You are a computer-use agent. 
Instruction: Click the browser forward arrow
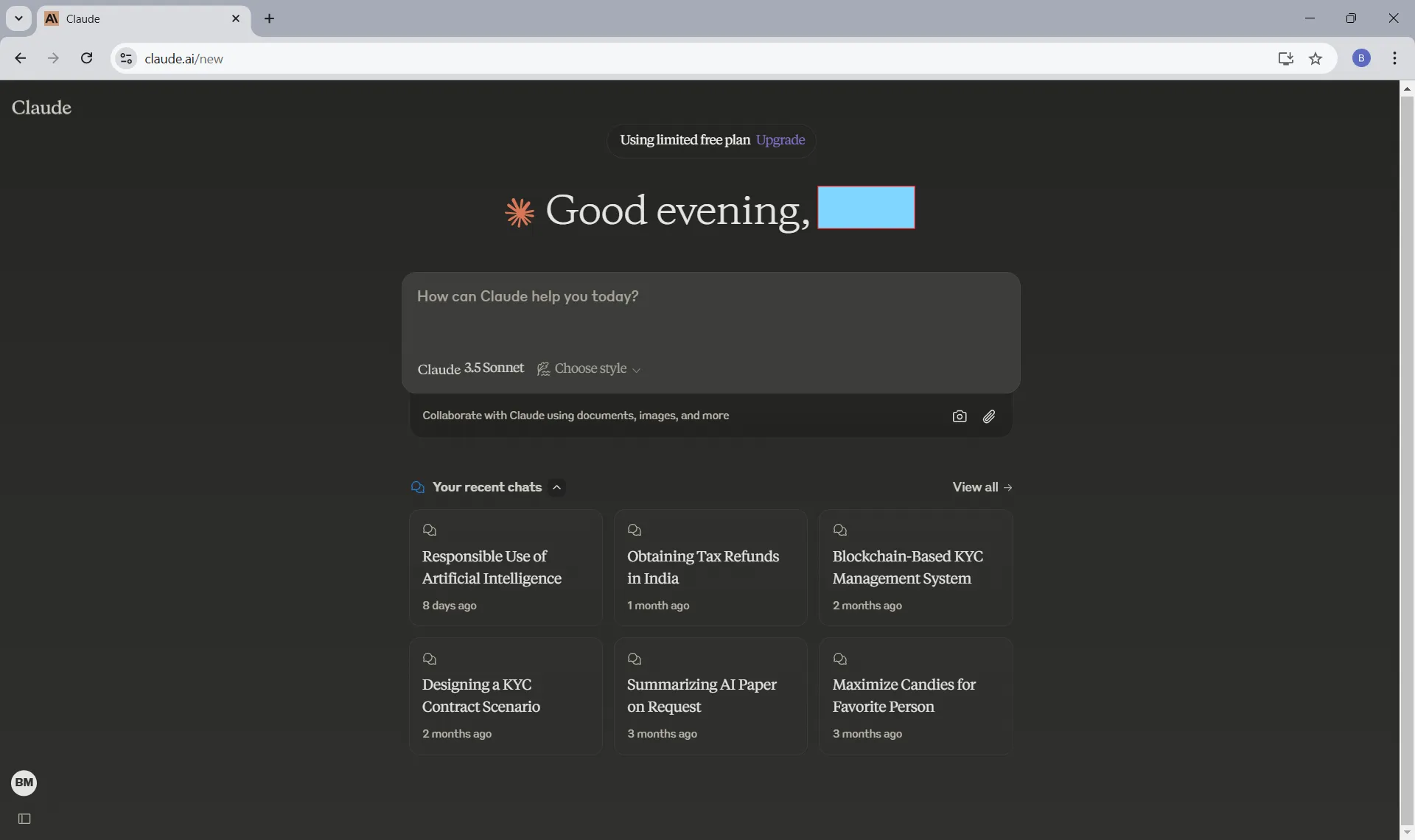[x=53, y=58]
